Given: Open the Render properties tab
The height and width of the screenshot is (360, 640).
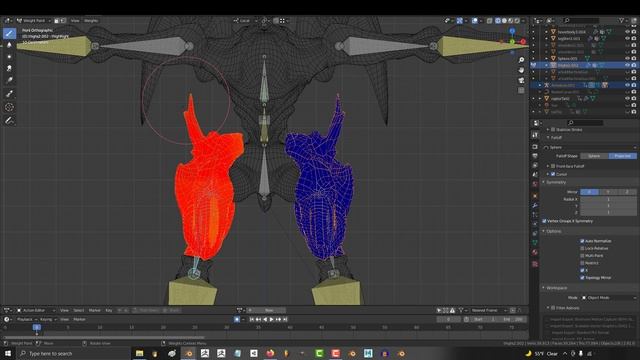Looking at the screenshot, I should (535, 147).
